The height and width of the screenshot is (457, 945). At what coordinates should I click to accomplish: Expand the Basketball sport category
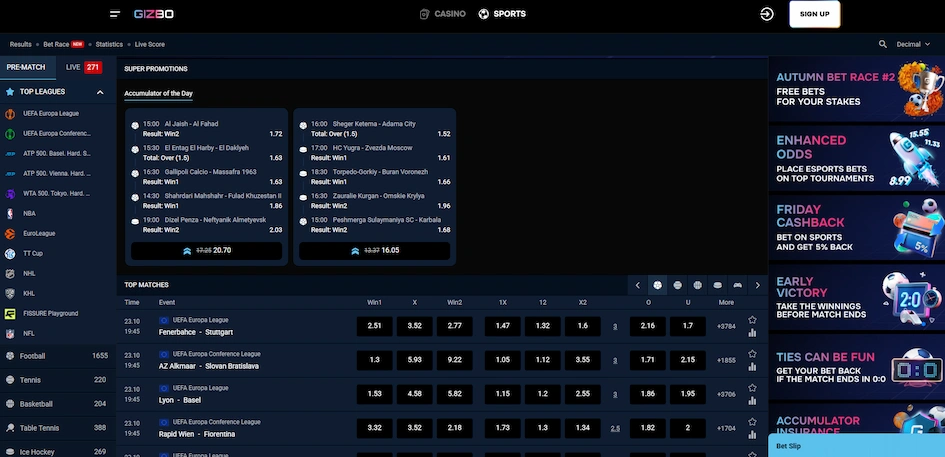point(58,404)
